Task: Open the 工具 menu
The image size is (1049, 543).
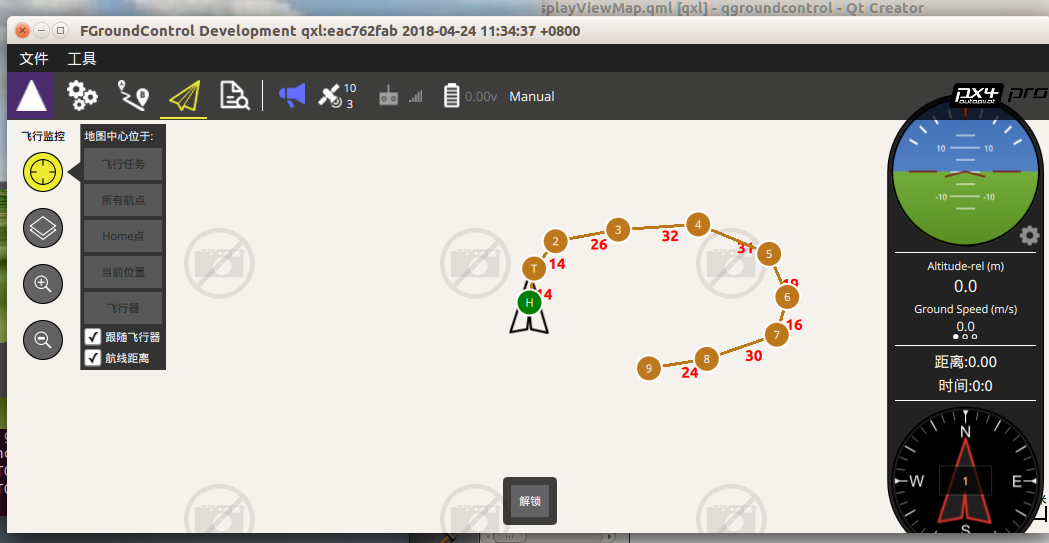Action: pyautogui.click(x=82, y=59)
